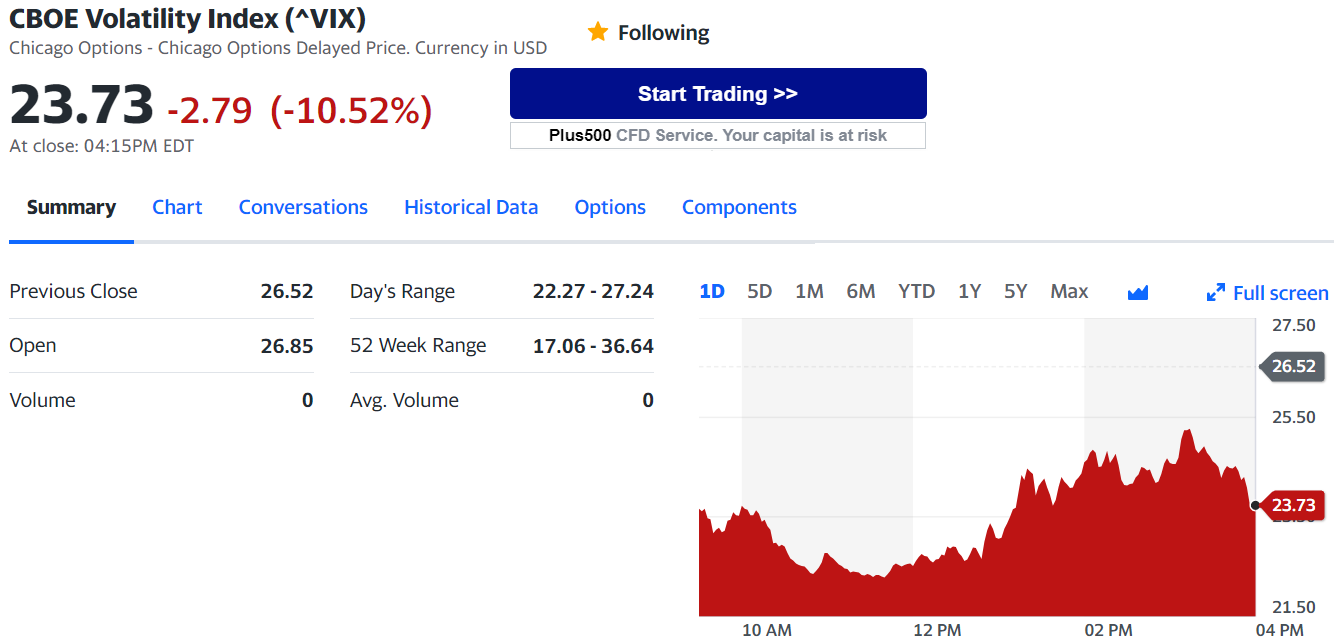Select the 5D chart range
This screenshot has width=1334, height=641.
coord(760,291)
